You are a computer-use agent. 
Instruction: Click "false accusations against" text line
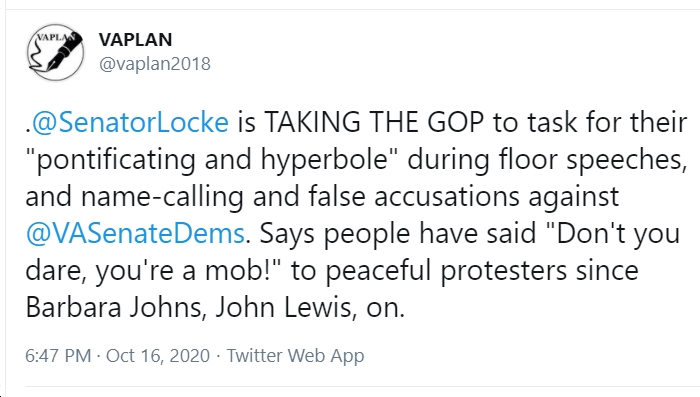coord(463,196)
